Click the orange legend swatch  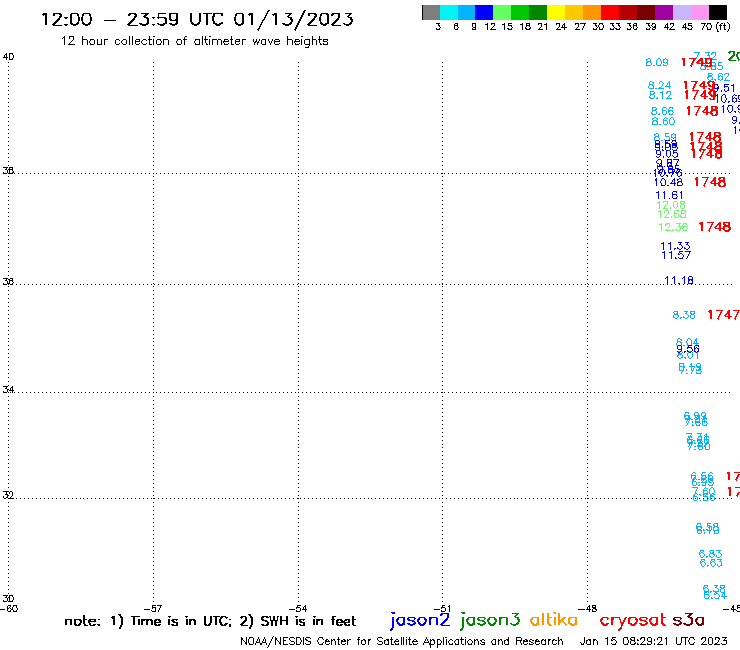tap(592, 12)
